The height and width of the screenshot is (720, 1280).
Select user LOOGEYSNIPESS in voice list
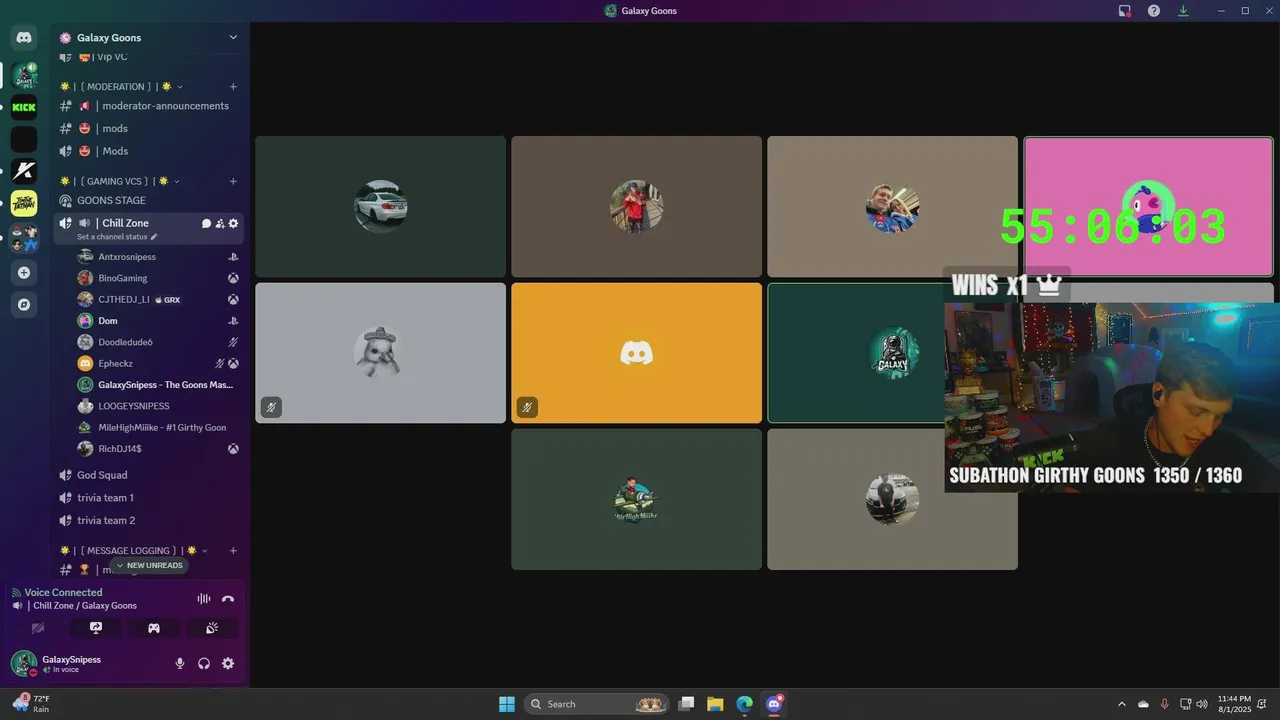coord(157,406)
